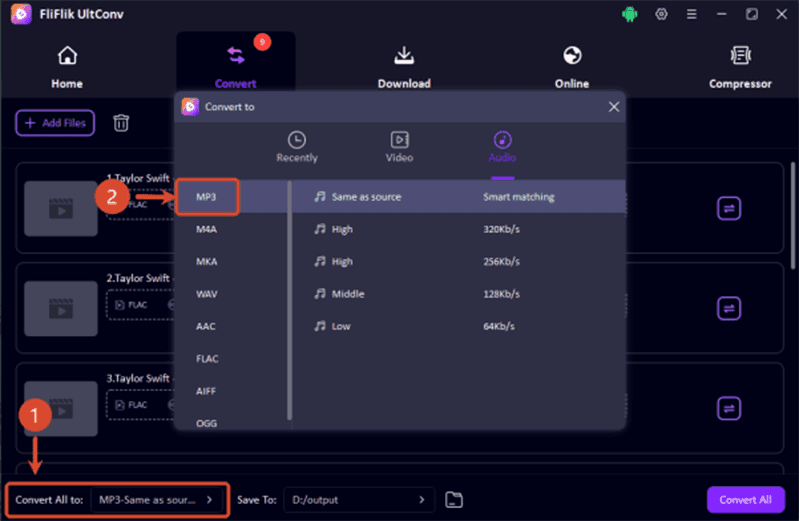Click the Smart matching text
This screenshot has width=800, height=521.
[x=518, y=196]
